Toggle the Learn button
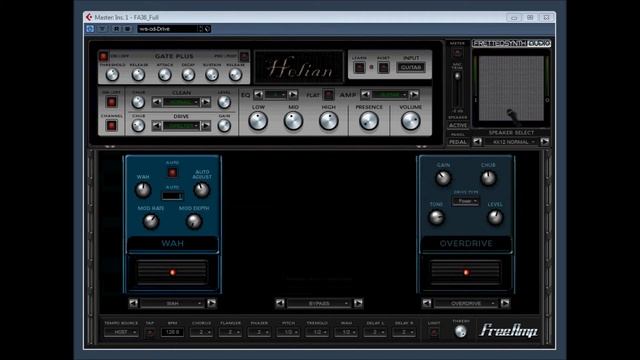640x360 pixels. [360, 67]
